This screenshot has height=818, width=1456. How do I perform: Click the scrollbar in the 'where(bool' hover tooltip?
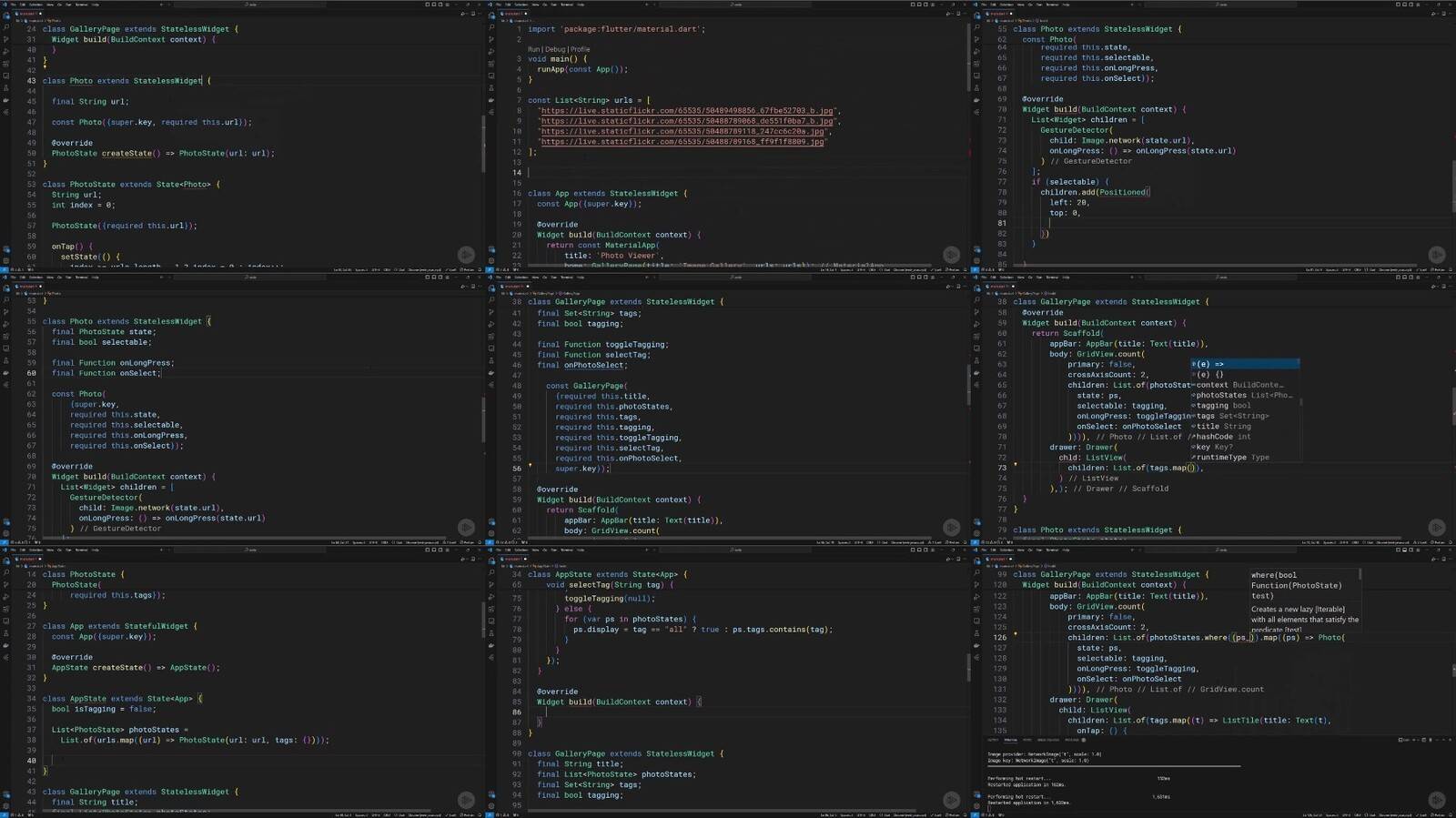[x=1360, y=575]
